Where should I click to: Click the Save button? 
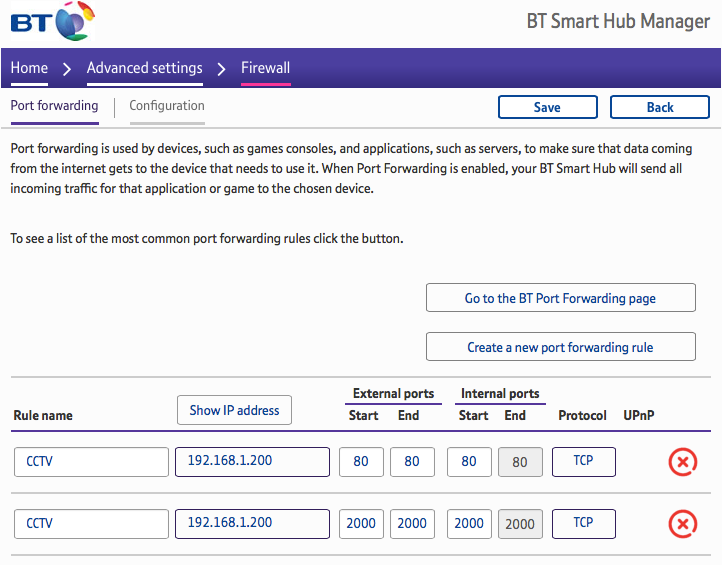(x=547, y=107)
